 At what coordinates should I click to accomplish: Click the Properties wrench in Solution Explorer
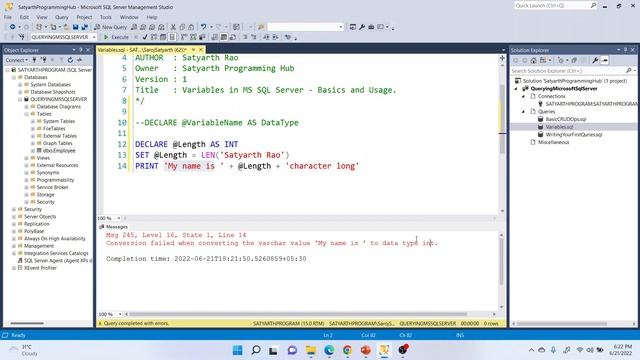click(596, 60)
